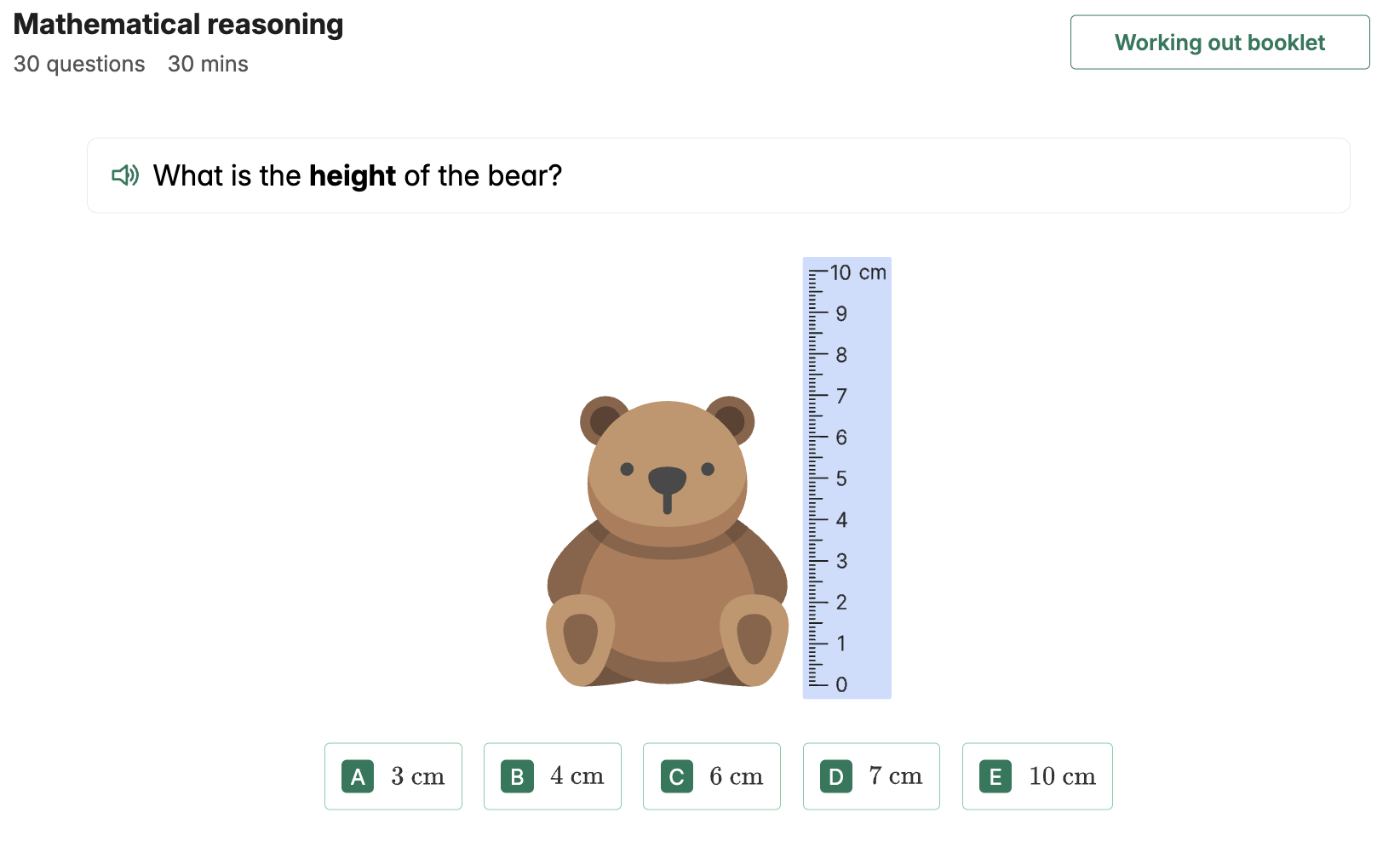Click the "30 questions" label
The image size is (1400, 841).
79,64
